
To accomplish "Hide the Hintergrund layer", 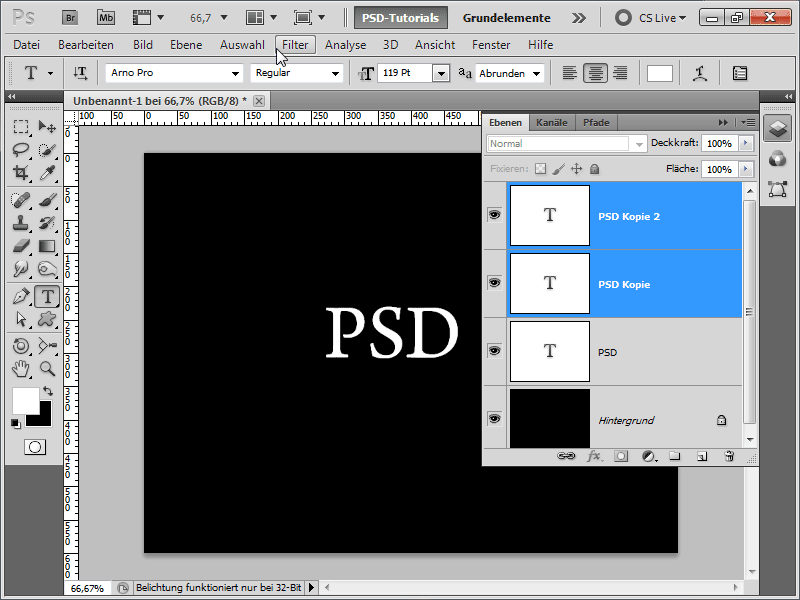I will pos(494,419).
